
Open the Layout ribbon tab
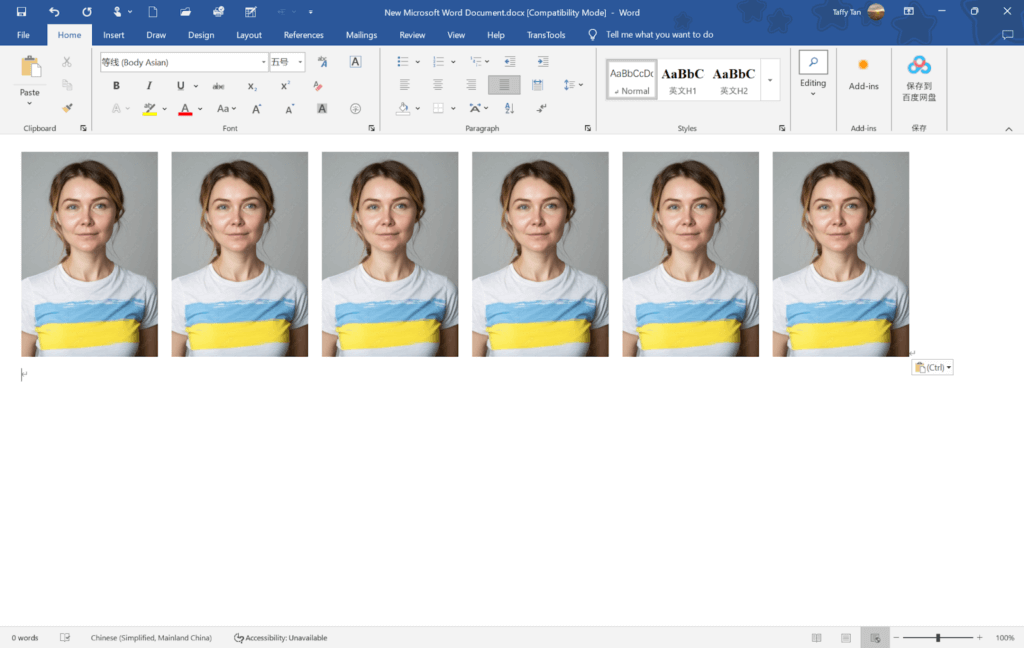(x=249, y=35)
